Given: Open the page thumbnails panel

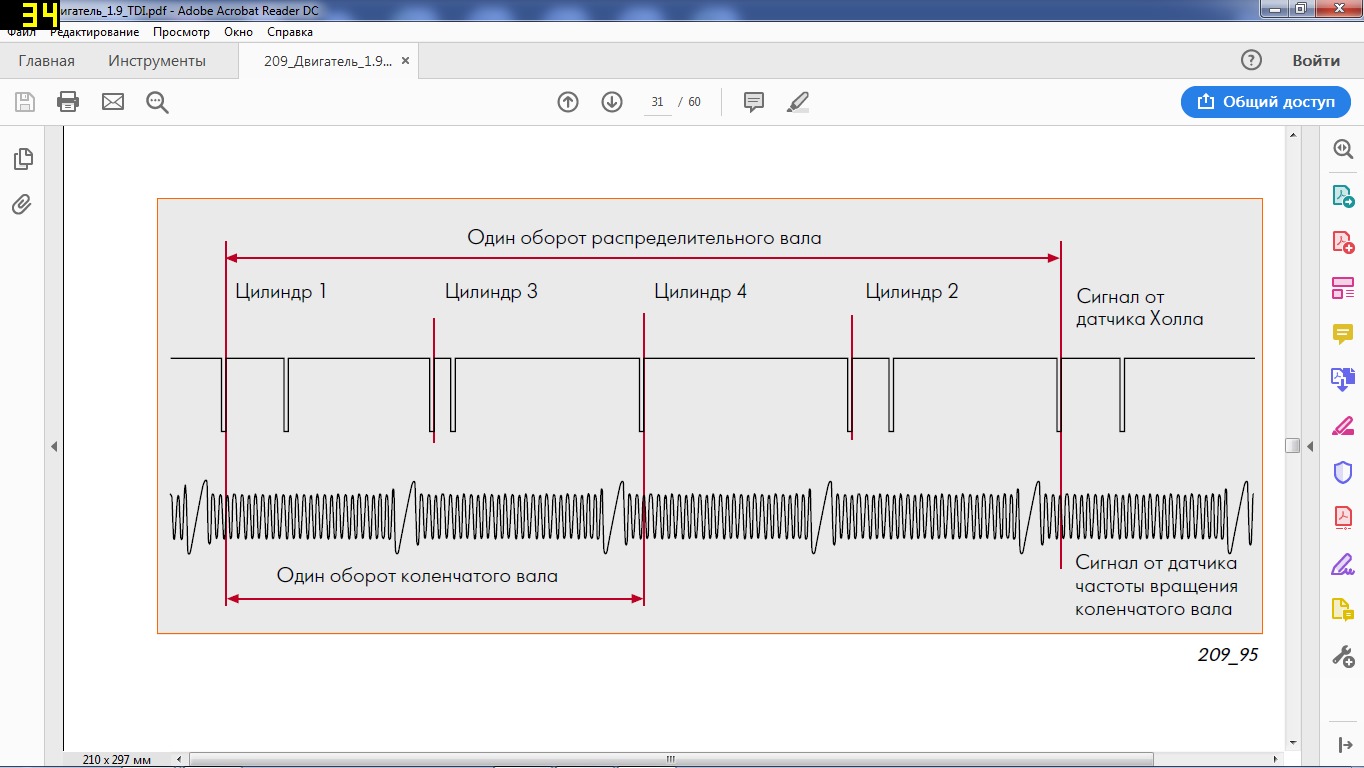Looking at the screenshot, I should coord(22,159).
